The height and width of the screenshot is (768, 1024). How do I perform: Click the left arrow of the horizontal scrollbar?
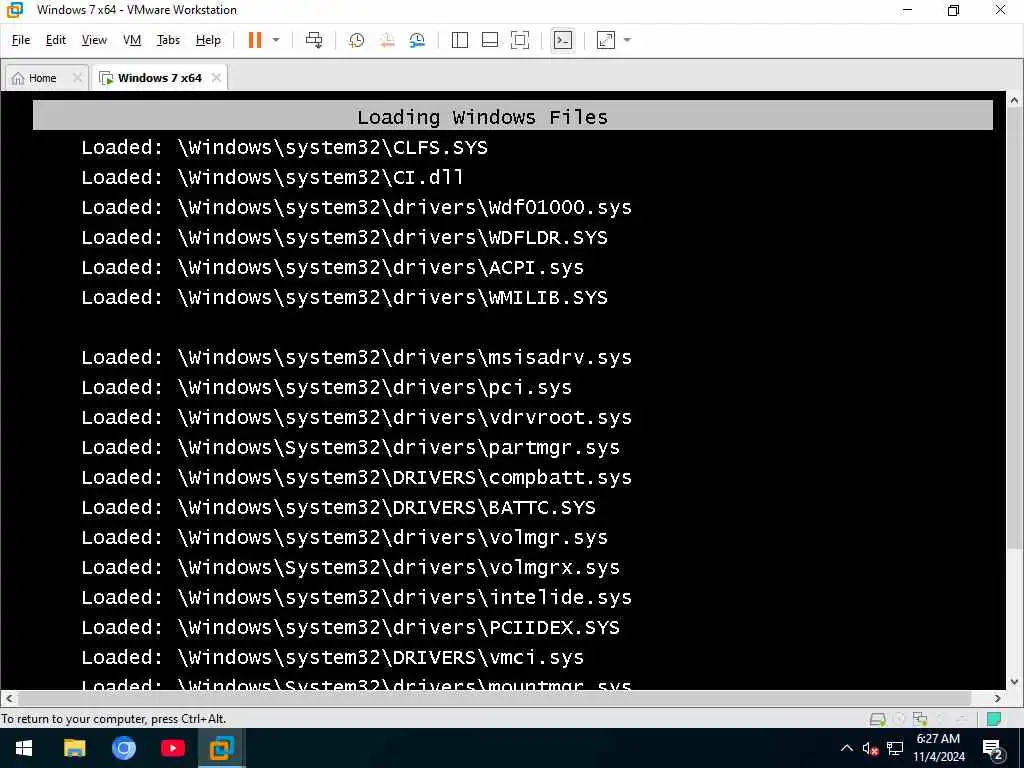pyautogui.click(x=8, y=697)
